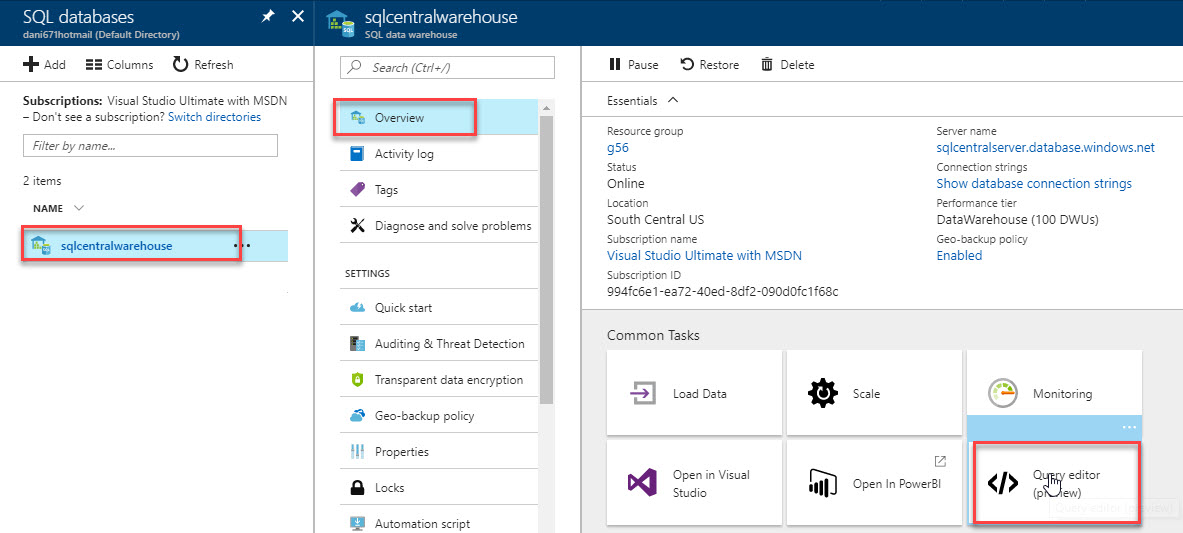The width and height of the screenshot is (1183, 533).
Task: Click the Filter by name field
Action: pyautogui.click(x=150, y=145)
